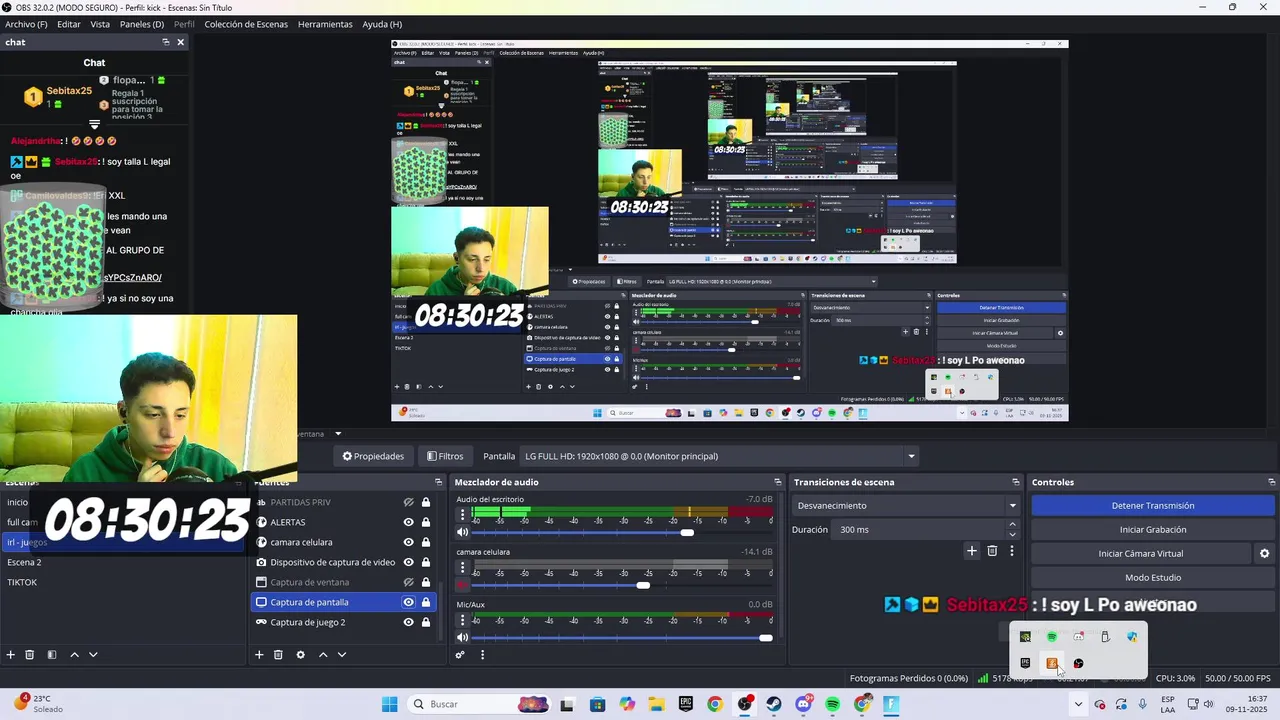Open Pantalla monitor dropdown
1280x720 pixels.
719,456
